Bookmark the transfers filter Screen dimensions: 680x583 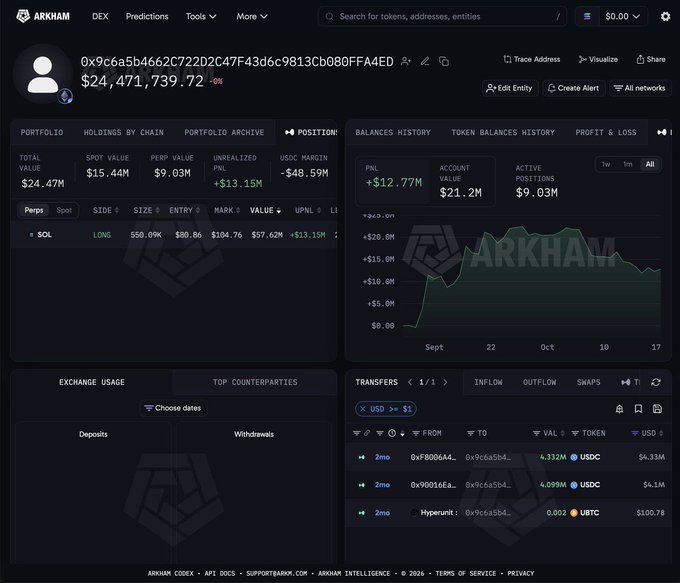[638, 409]
